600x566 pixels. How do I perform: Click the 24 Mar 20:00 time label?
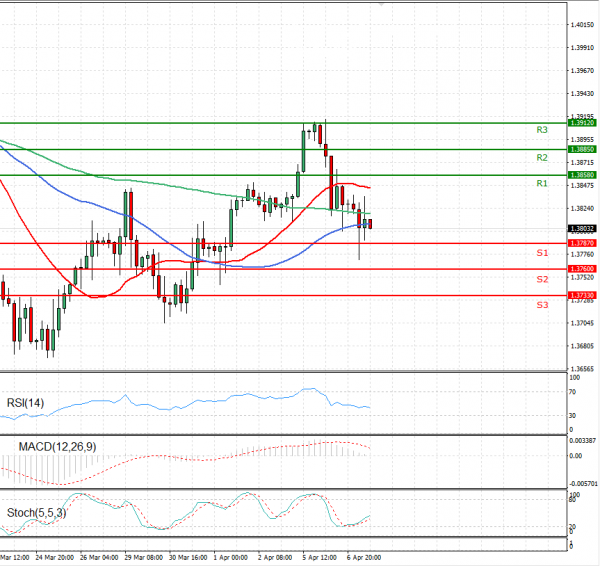coord(55,558)
